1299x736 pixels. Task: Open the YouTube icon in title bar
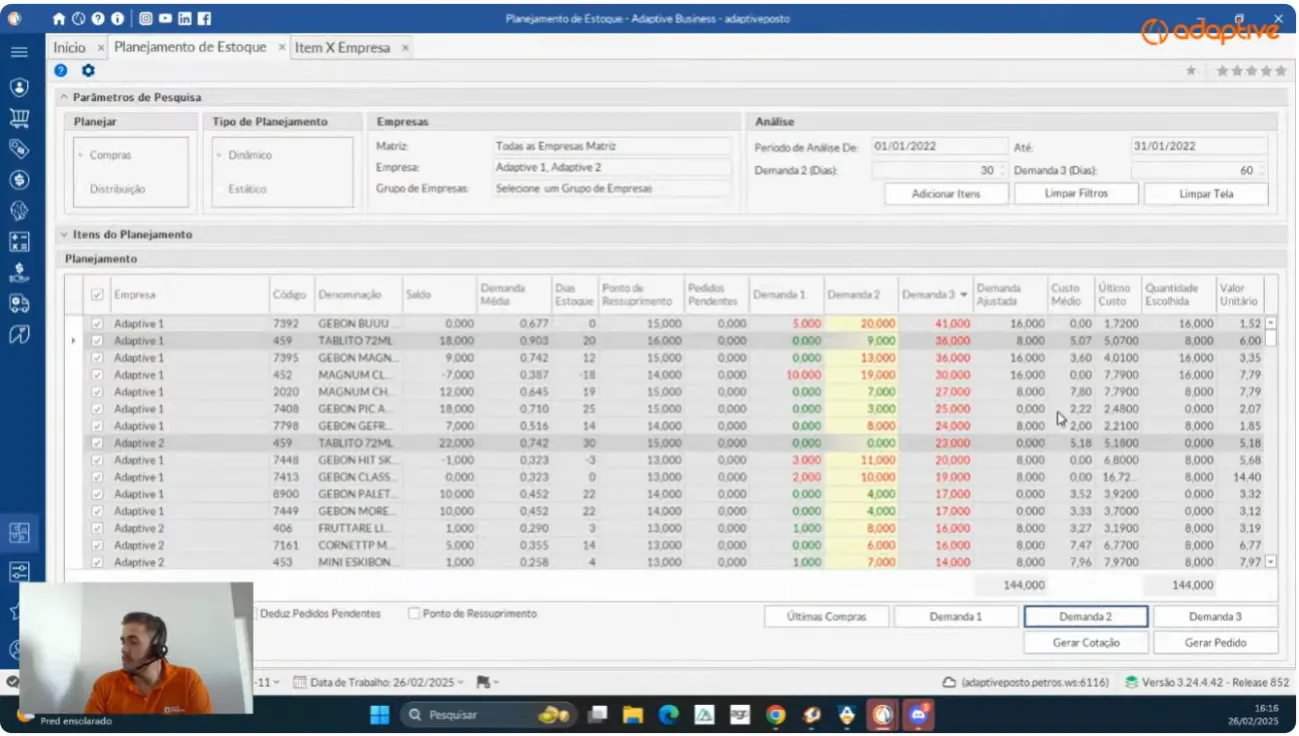click(x=165, y=18)
